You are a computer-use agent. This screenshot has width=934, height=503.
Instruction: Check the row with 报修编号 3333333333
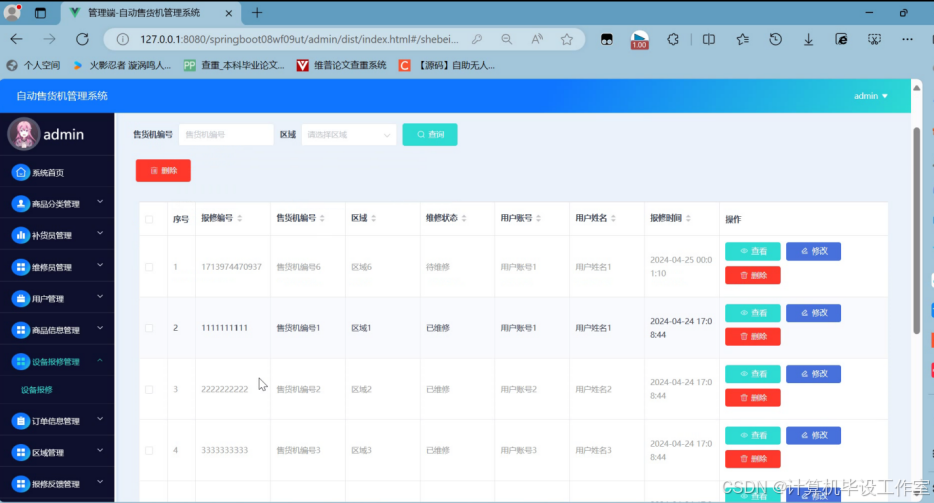click(149, 451)
